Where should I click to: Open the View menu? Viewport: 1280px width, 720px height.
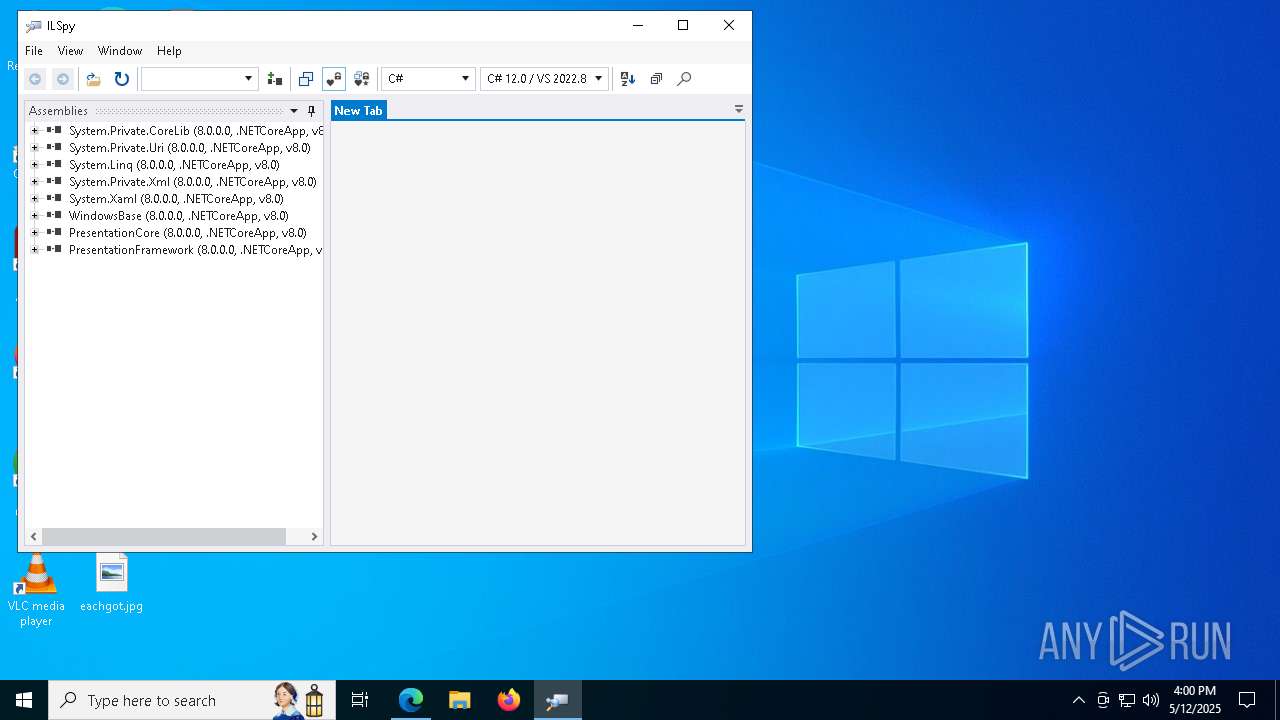point(70,51)
